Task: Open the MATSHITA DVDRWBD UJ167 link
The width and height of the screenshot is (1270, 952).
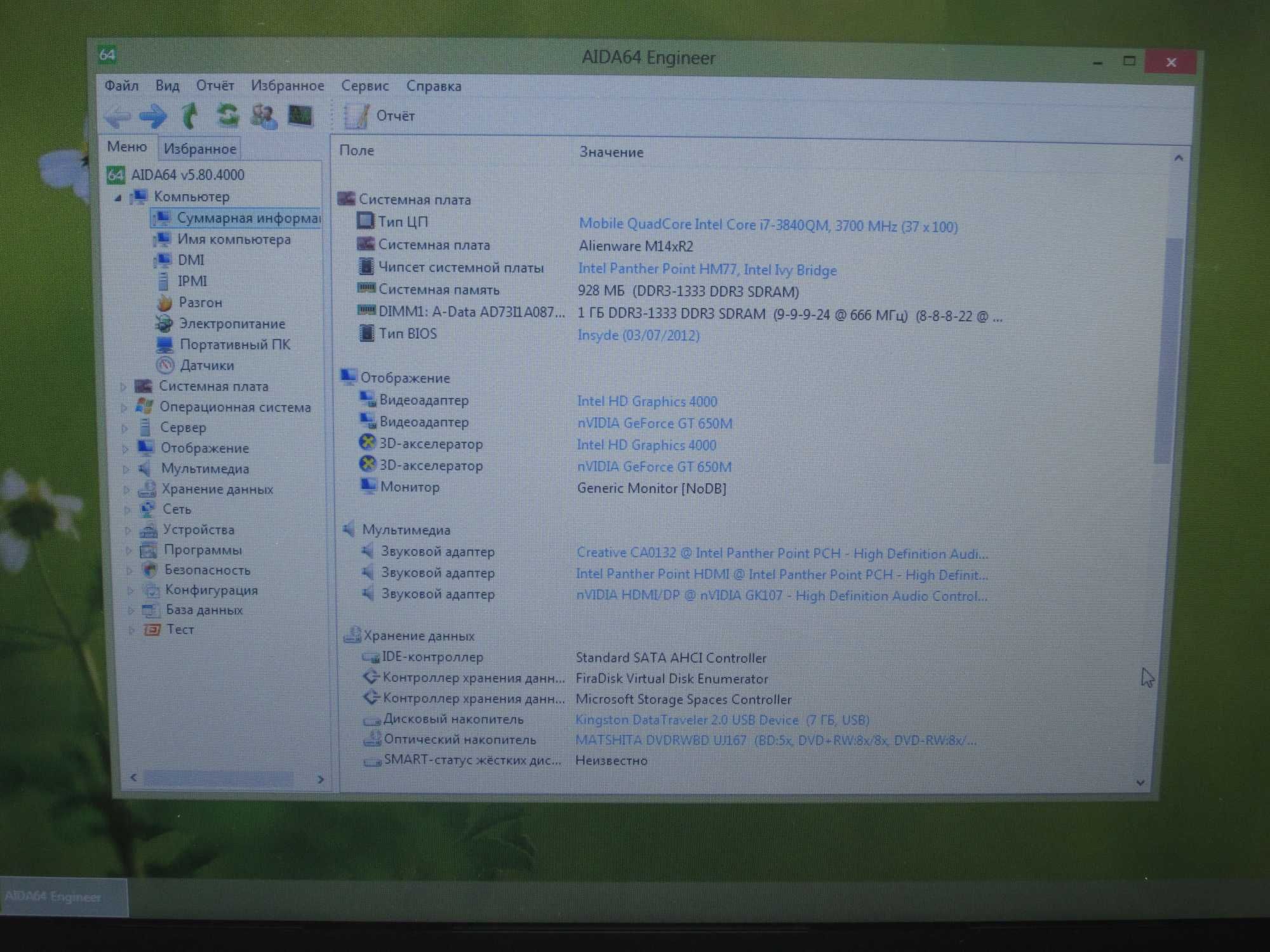Action: tap(776, 741)
